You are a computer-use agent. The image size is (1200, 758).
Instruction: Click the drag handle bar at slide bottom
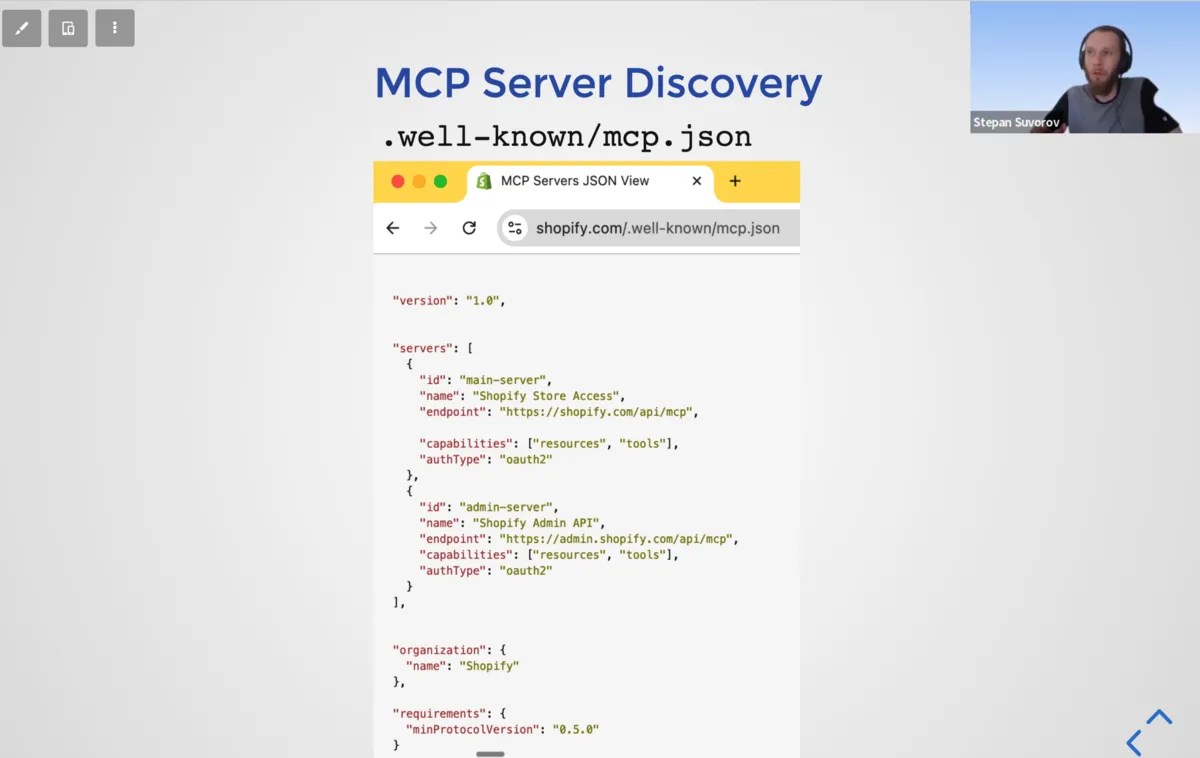click(x=490, y=754)
